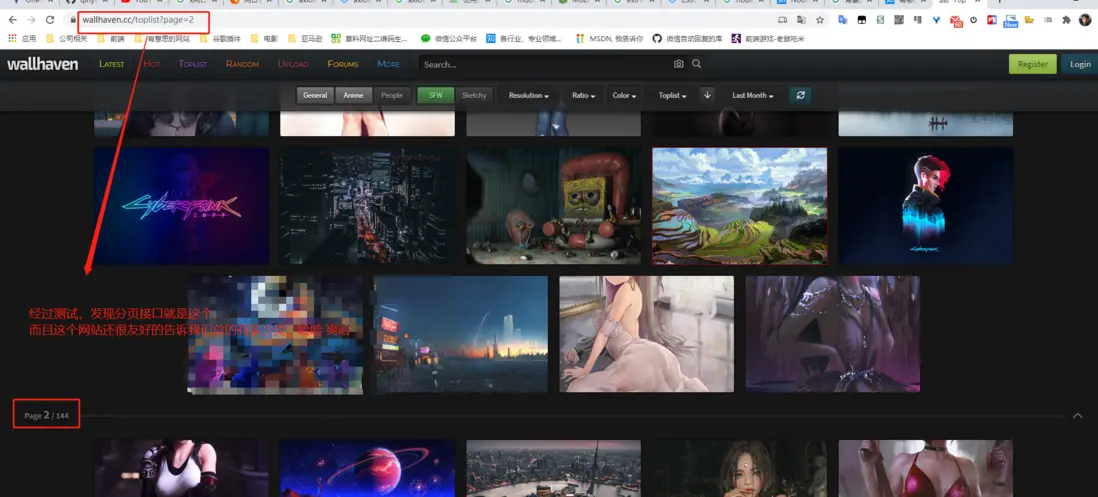Open the Last Month time range dropdown
1098x497 pixels.
pos(753,95)
